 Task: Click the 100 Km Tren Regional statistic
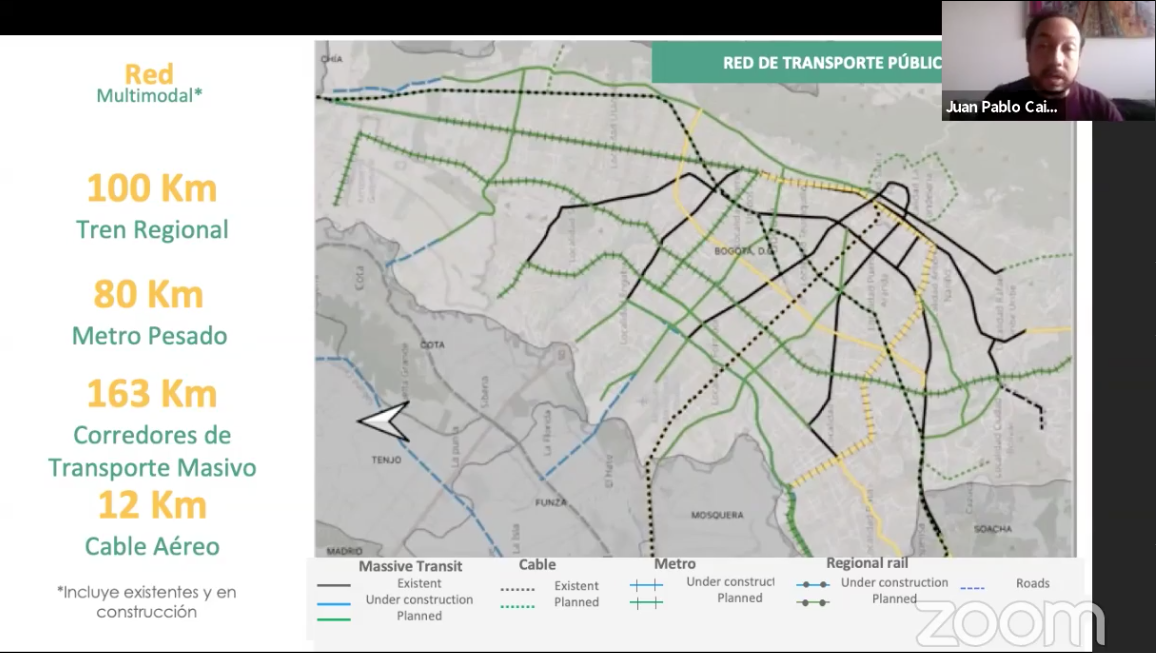click(152, 207)
